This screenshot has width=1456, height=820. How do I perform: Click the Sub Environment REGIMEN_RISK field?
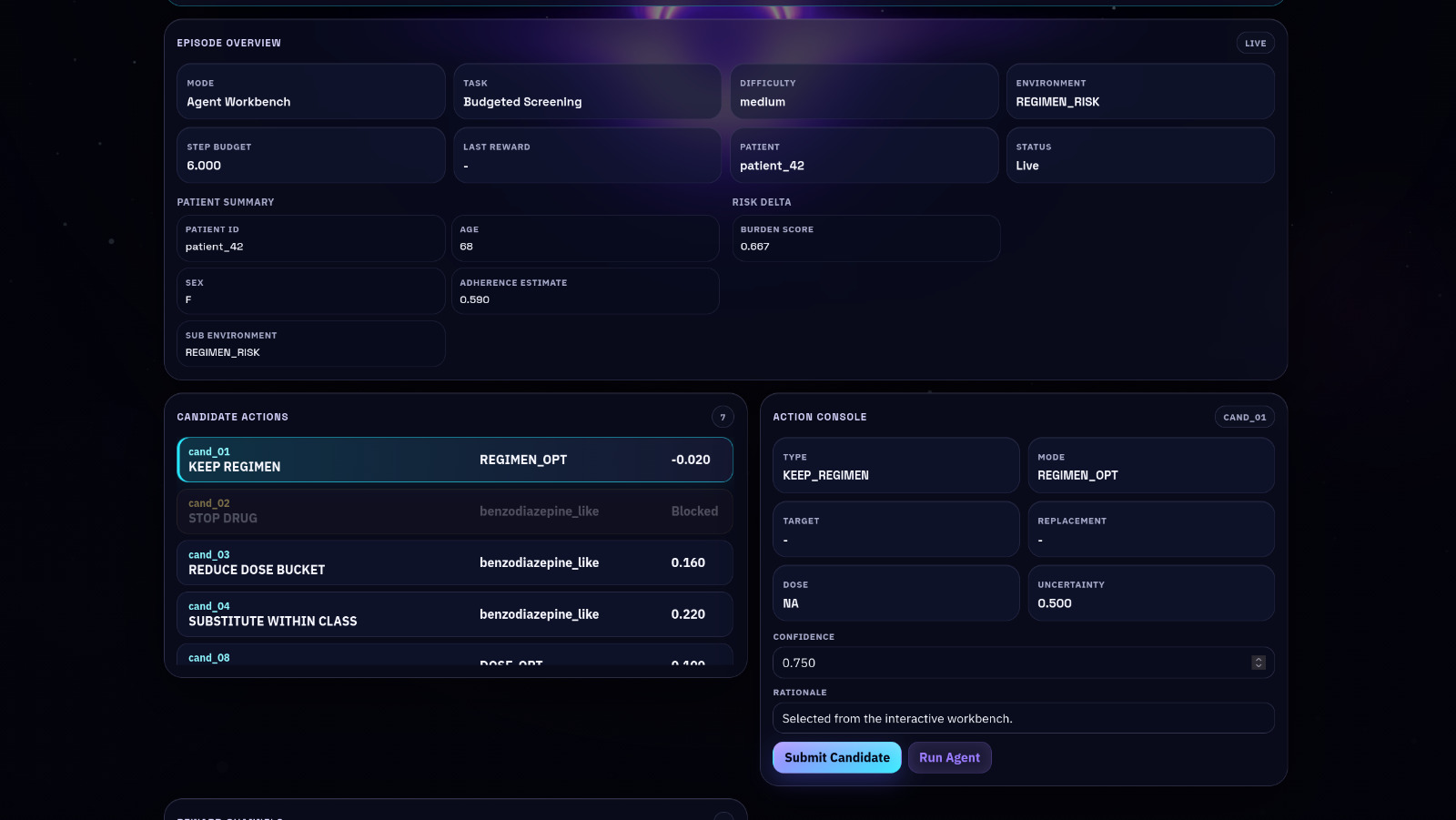(310, 344)
